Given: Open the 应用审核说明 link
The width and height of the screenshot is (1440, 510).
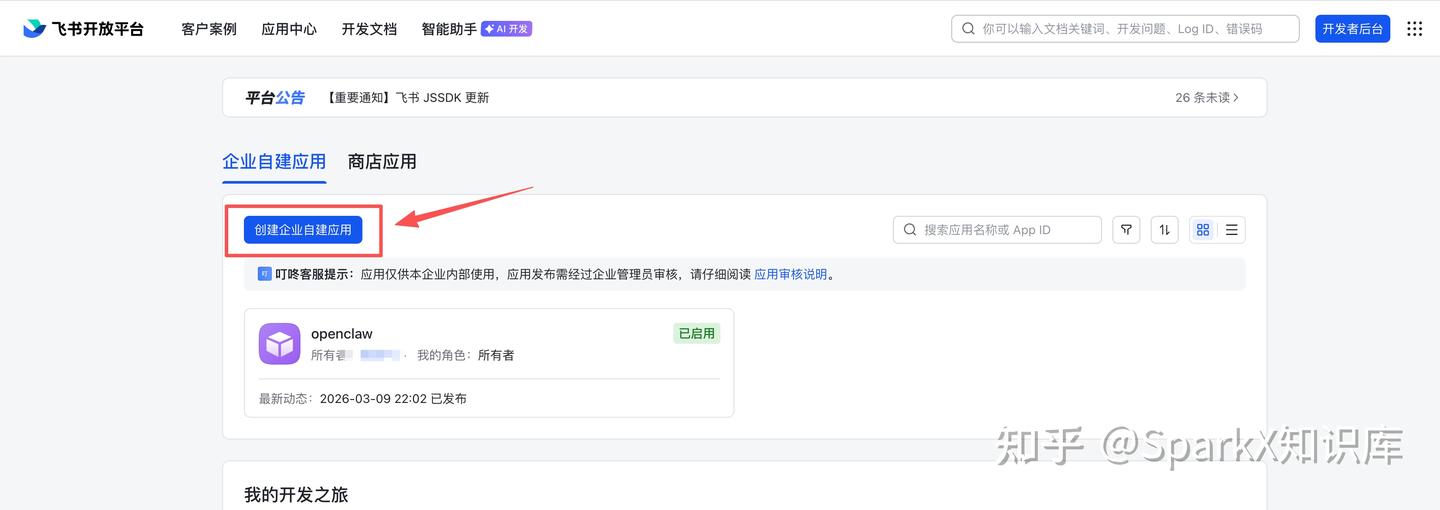Looking at the screenshot, I should coord(790,274).
